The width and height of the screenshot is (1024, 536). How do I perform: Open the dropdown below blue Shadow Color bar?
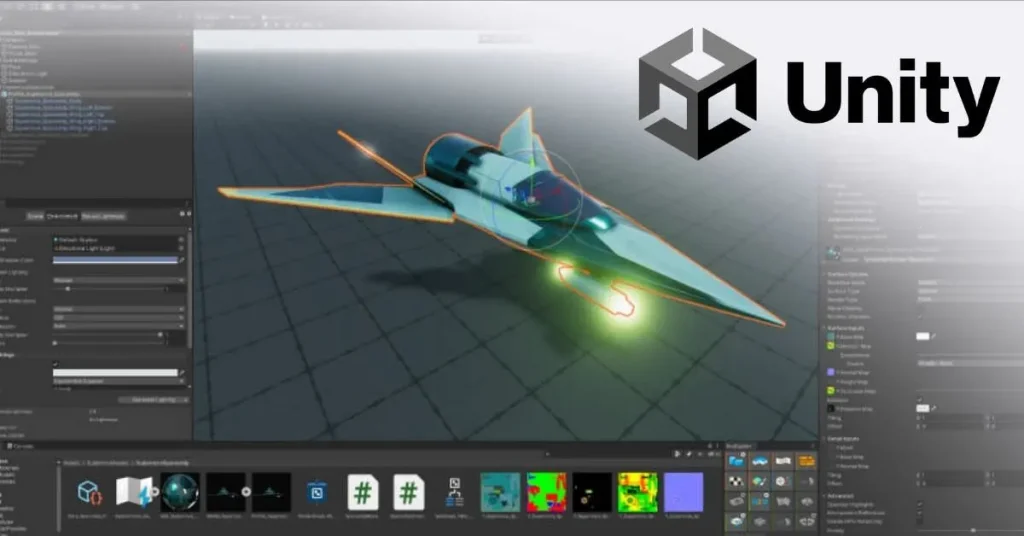(119, 280)
